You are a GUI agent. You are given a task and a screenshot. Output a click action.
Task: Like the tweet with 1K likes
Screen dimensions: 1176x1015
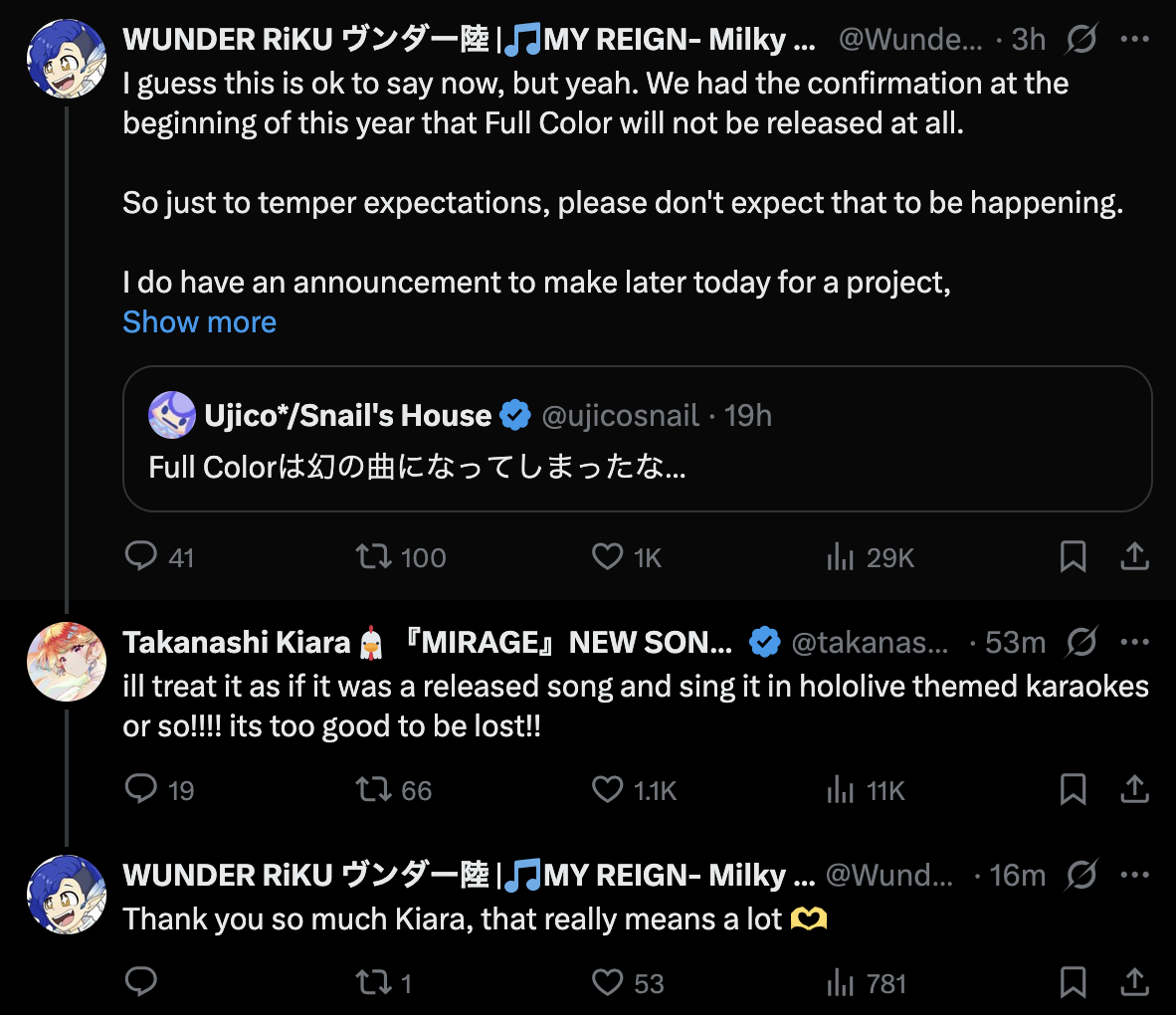click(607, 556)
